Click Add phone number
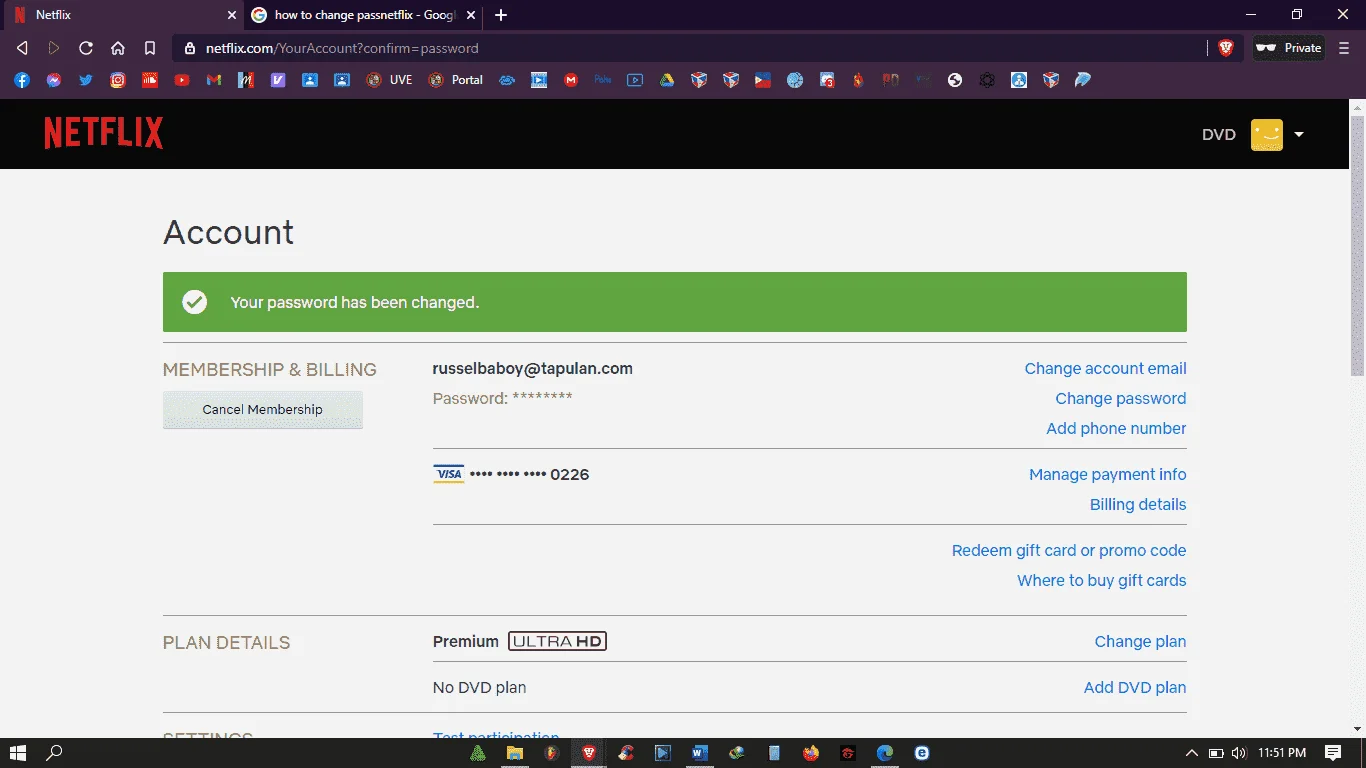This screenshot has height=768, width=1366. (1116, 429)
